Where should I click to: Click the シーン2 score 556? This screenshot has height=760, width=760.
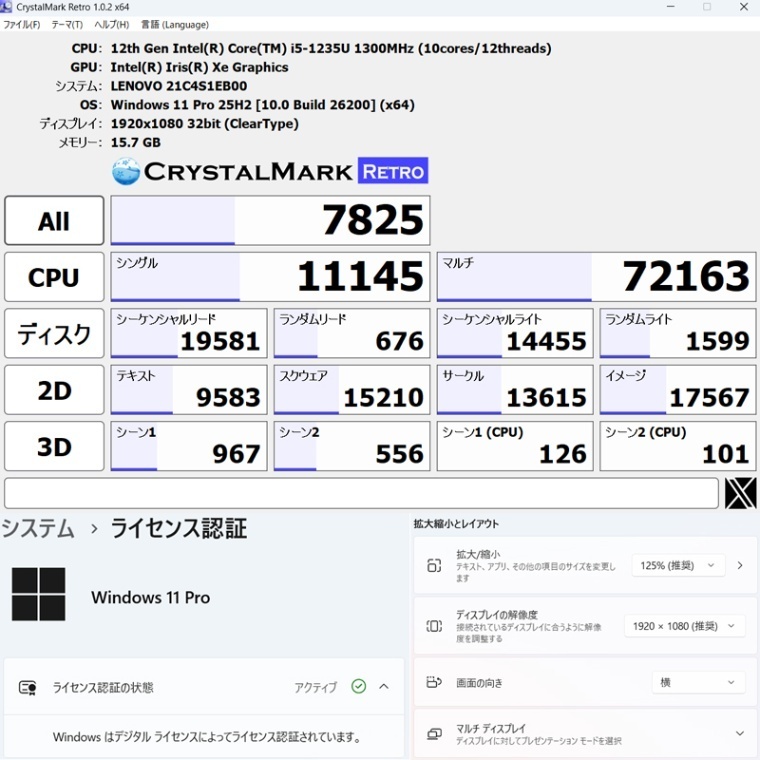tap(352, 446)
